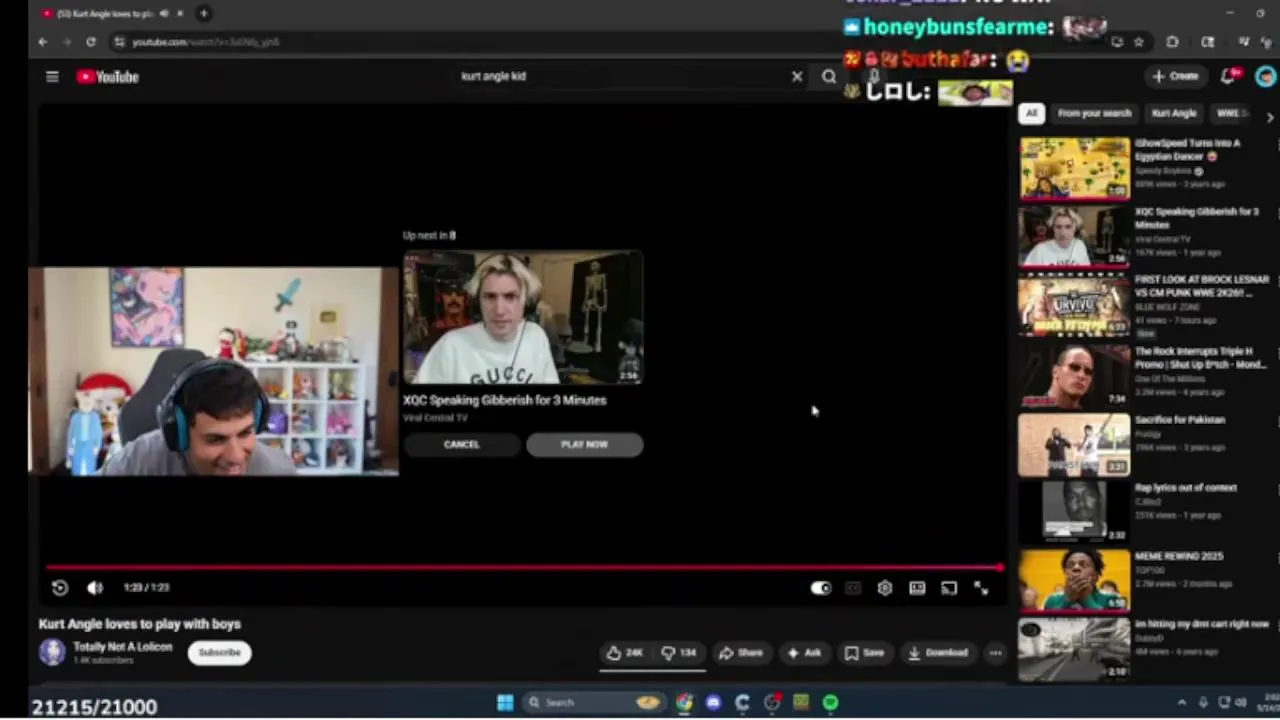The image size is (1280, 720).
Task: Show next filter chips with arrow
Action: click(1270, 117)
